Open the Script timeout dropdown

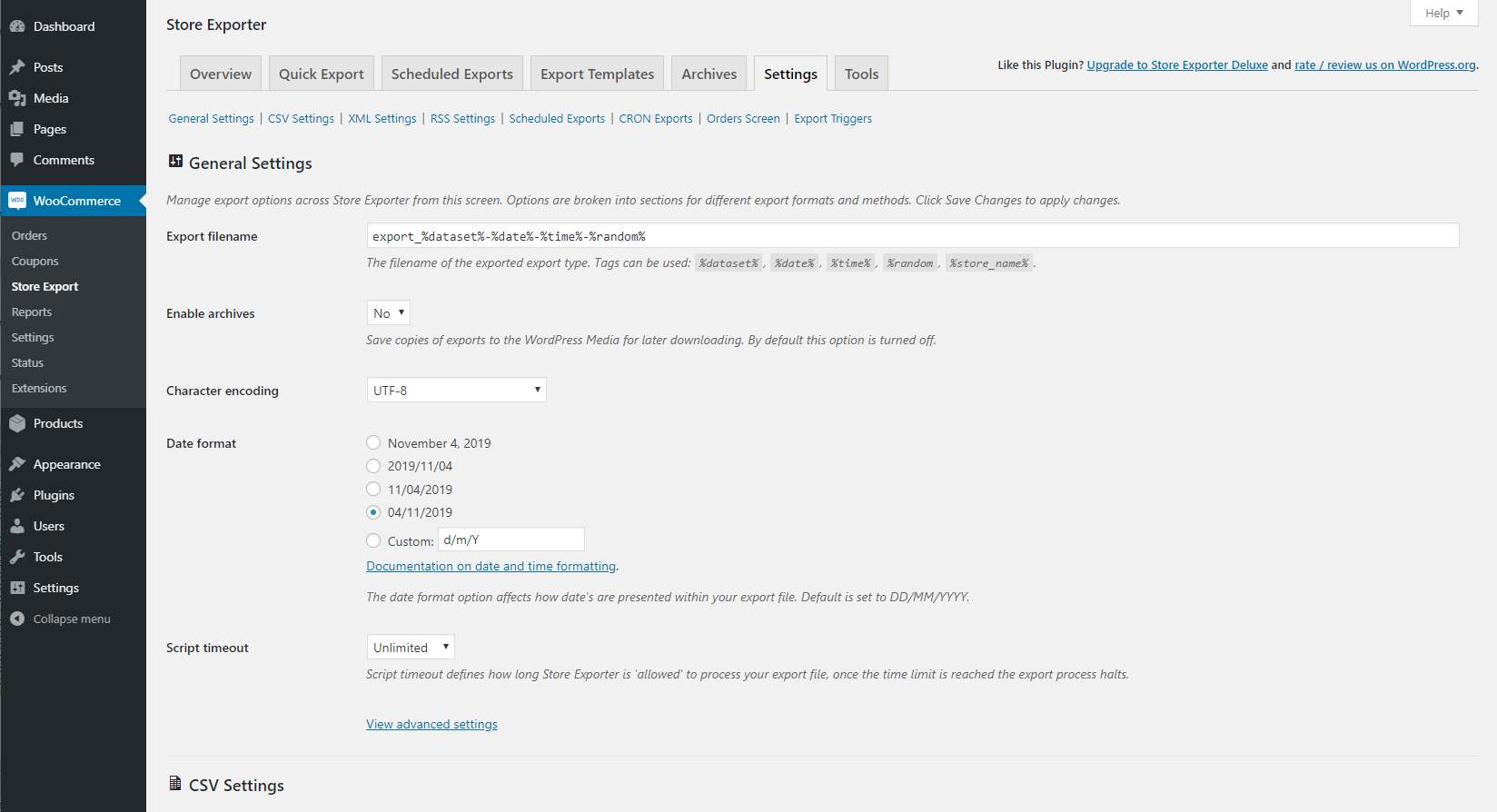411,648
